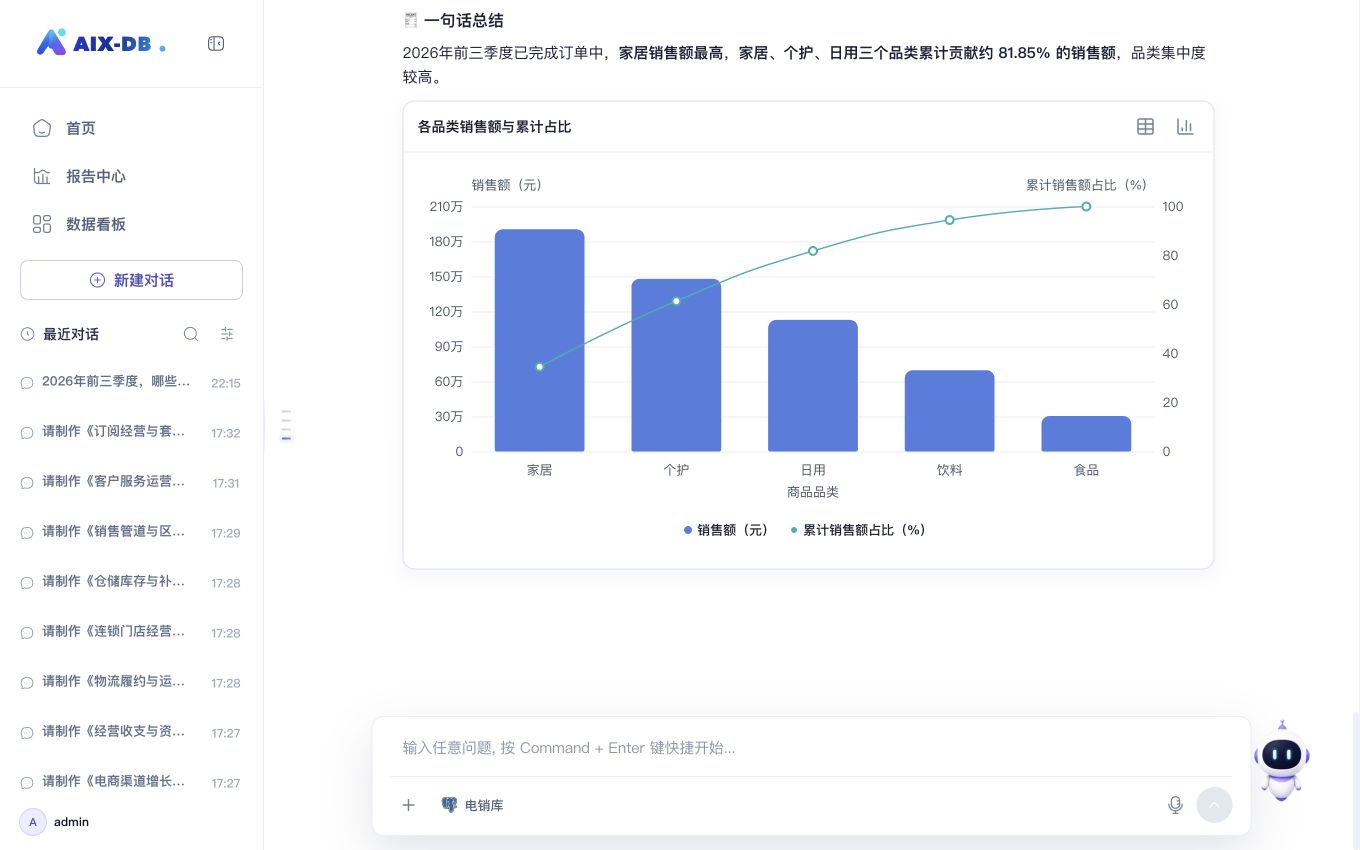Open conversation 2026年前三季度，哪些…
Screen dimensions: 1360x850
click(131, 382)
